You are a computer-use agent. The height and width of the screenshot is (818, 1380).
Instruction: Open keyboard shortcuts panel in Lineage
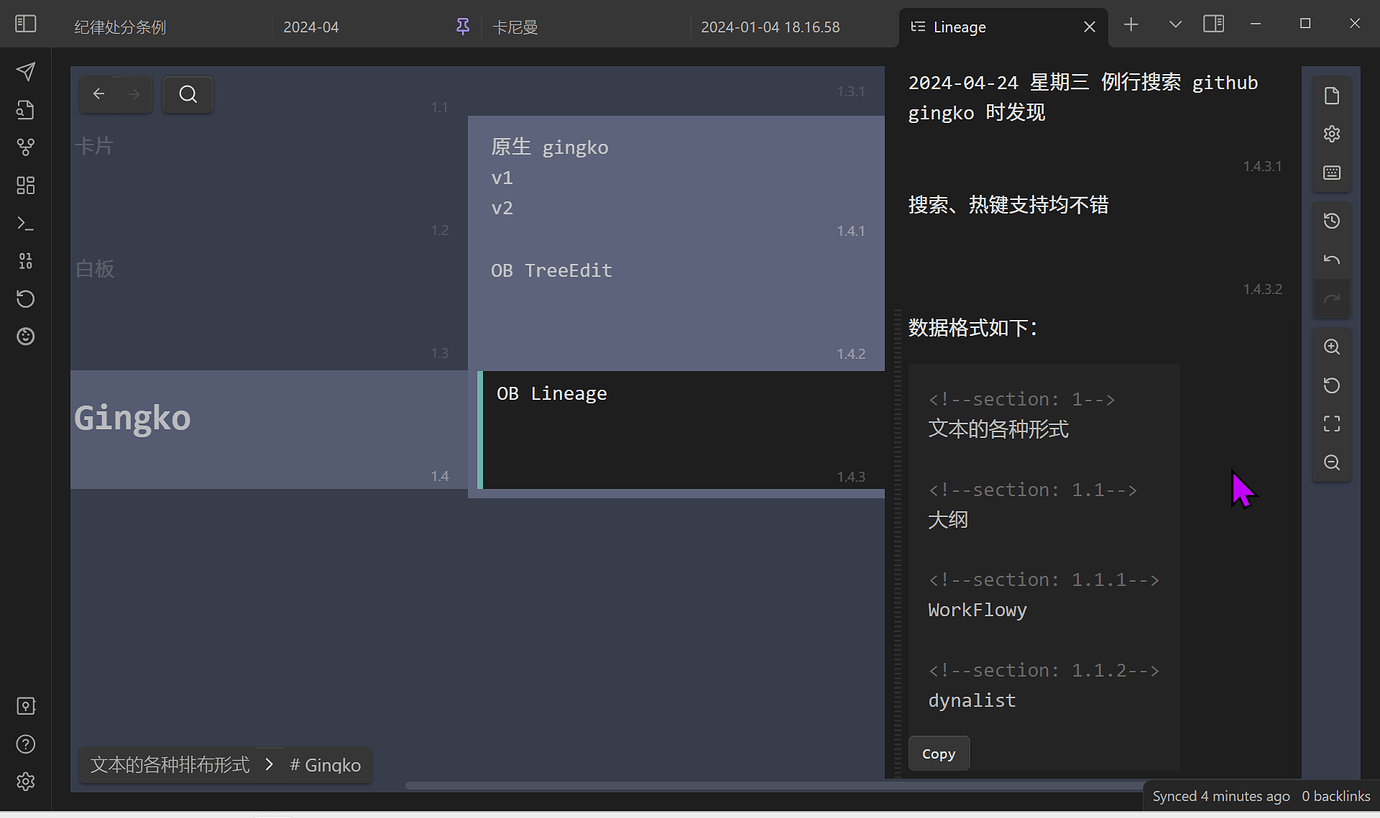[x=1331, y=172]
